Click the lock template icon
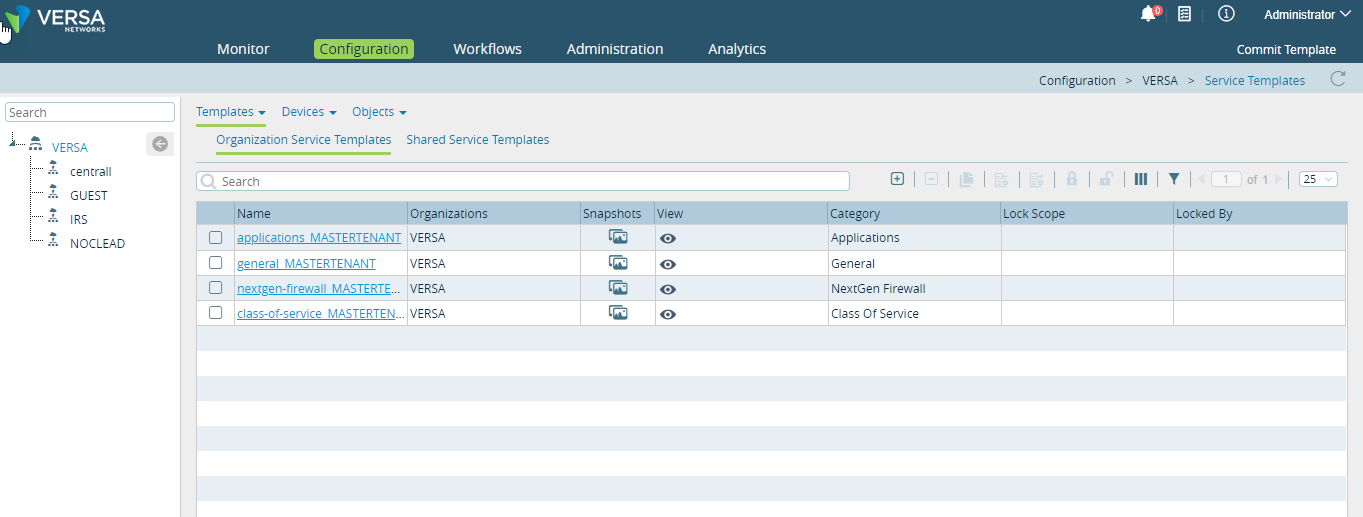1363x517 pixels. pos(1071,179)
